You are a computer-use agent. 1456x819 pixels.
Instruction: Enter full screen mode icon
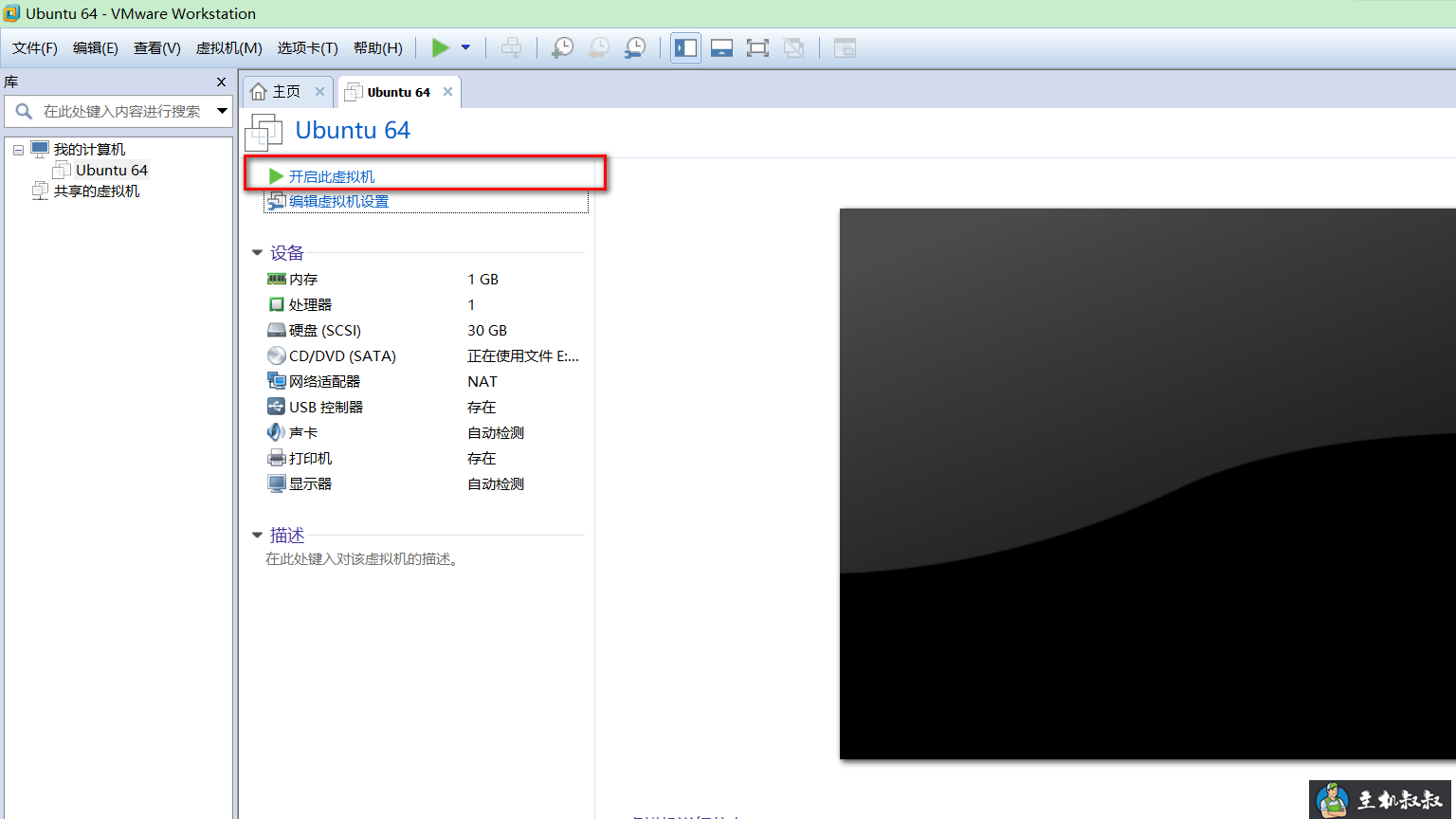click(x=757, y=47)
